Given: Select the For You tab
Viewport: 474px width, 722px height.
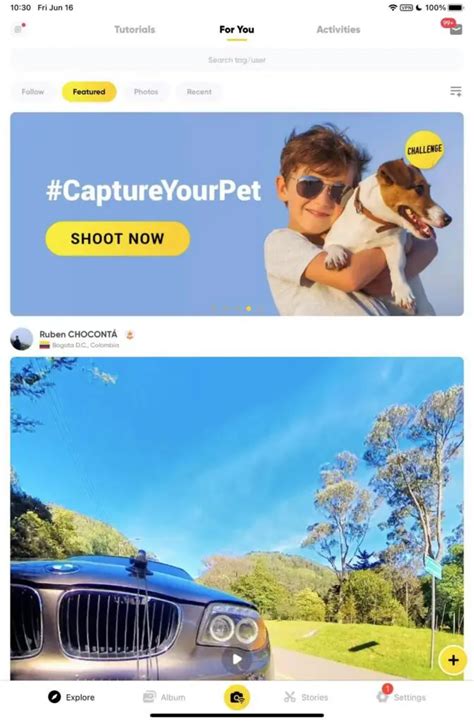Looking at the screenshot, I should (237, 29).
